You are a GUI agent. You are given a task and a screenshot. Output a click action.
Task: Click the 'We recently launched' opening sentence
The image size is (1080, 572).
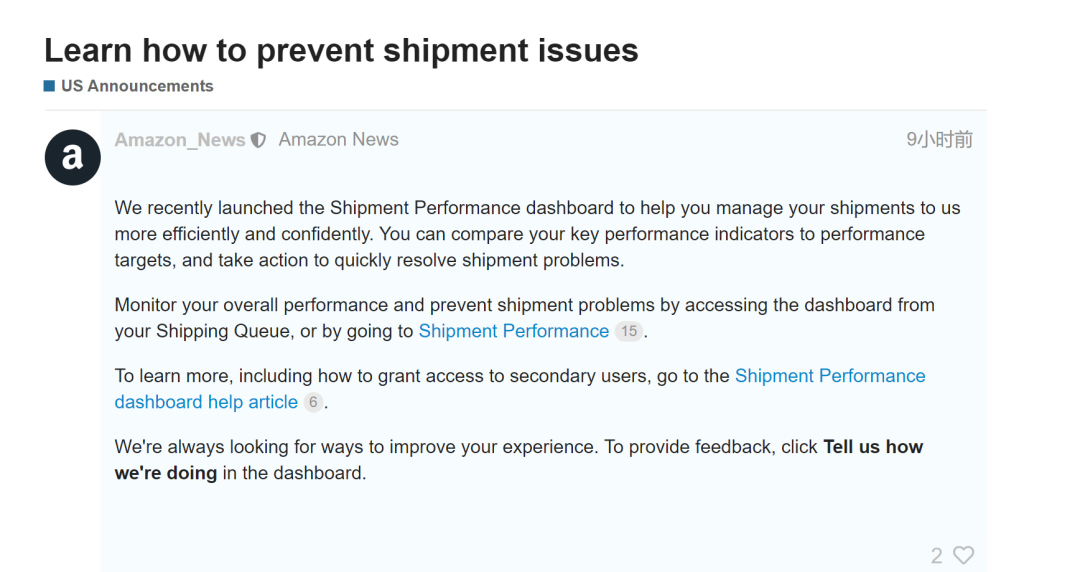(x=200, y=208)
